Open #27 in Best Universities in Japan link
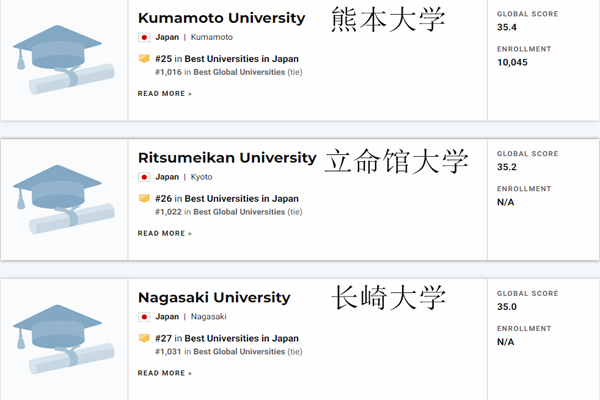 227,338
